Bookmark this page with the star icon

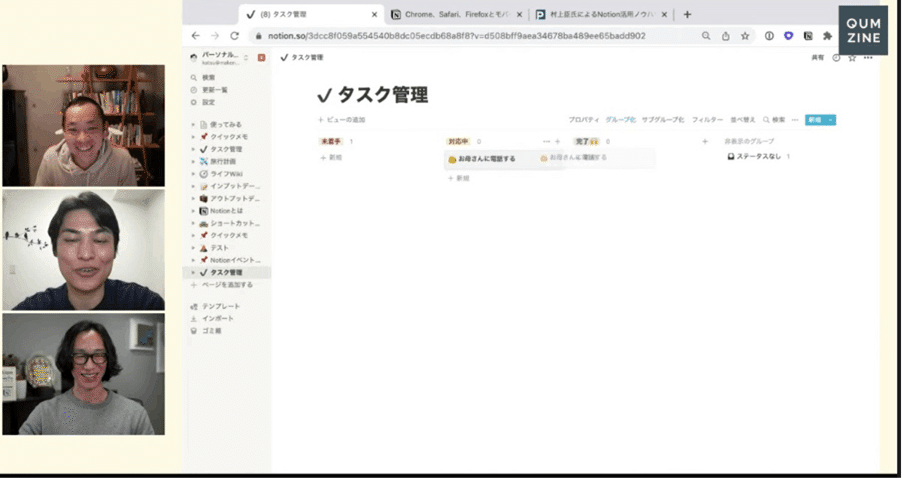pyautogui.click(x=745, y=35)
